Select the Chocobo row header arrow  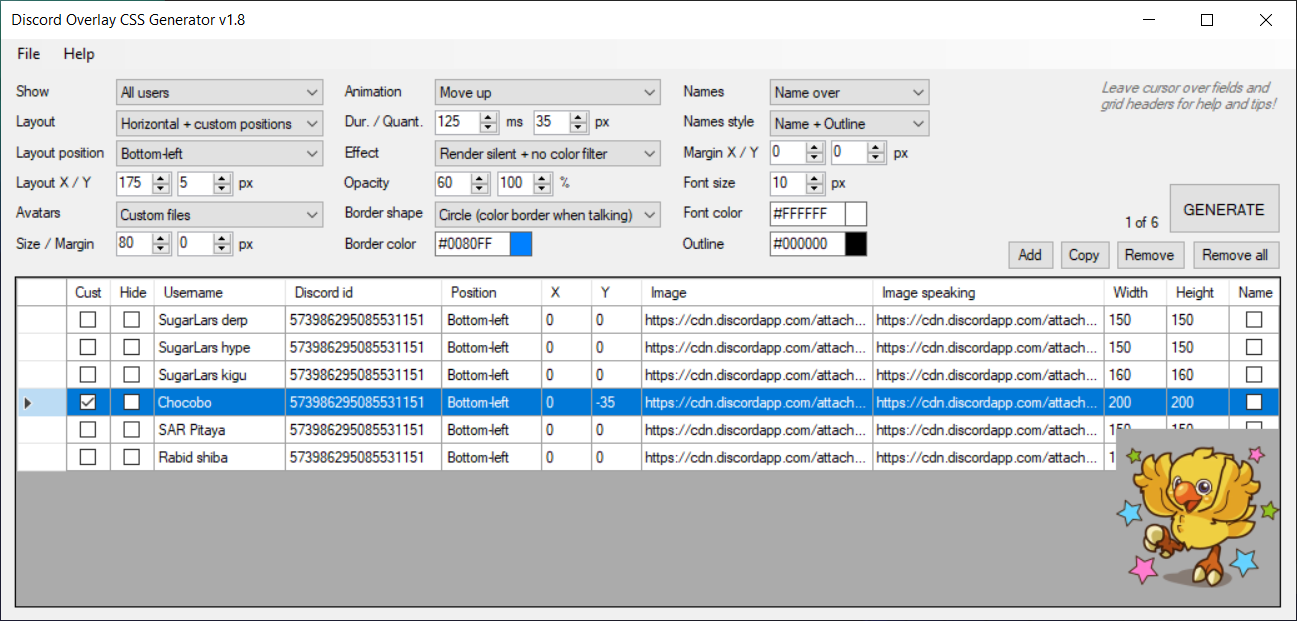[27, 403]
